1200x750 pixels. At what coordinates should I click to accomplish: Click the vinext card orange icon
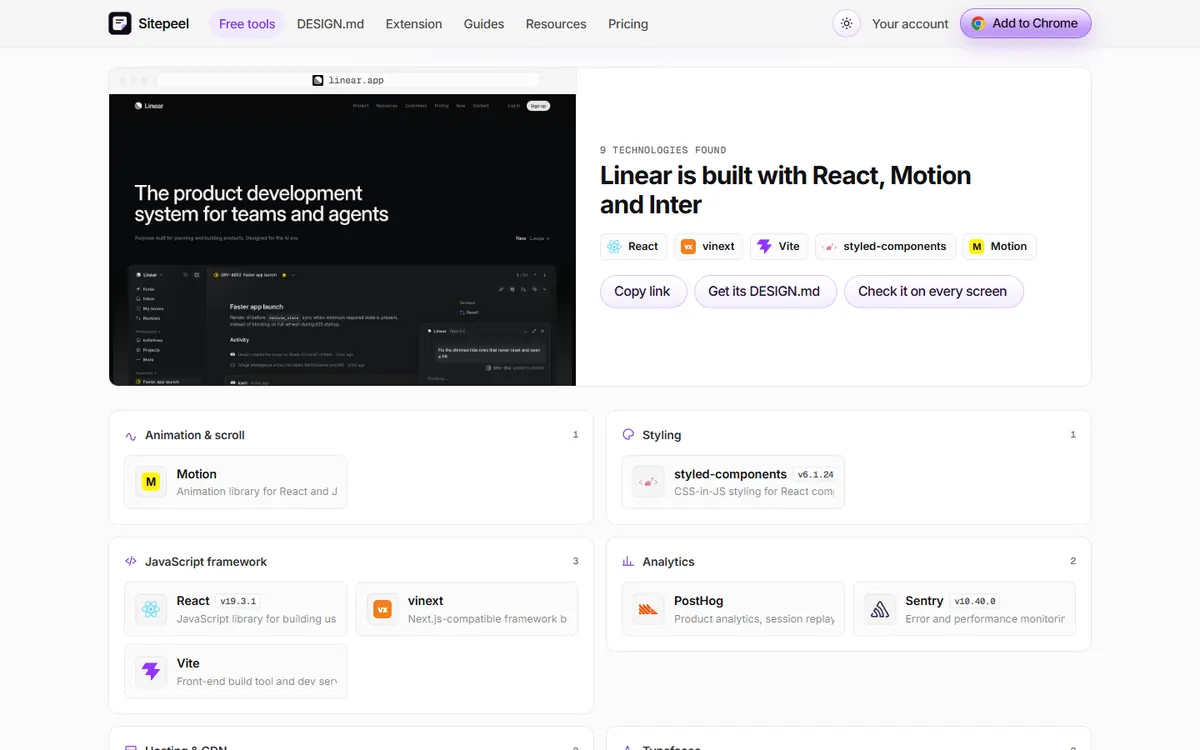tap(382, 609)
